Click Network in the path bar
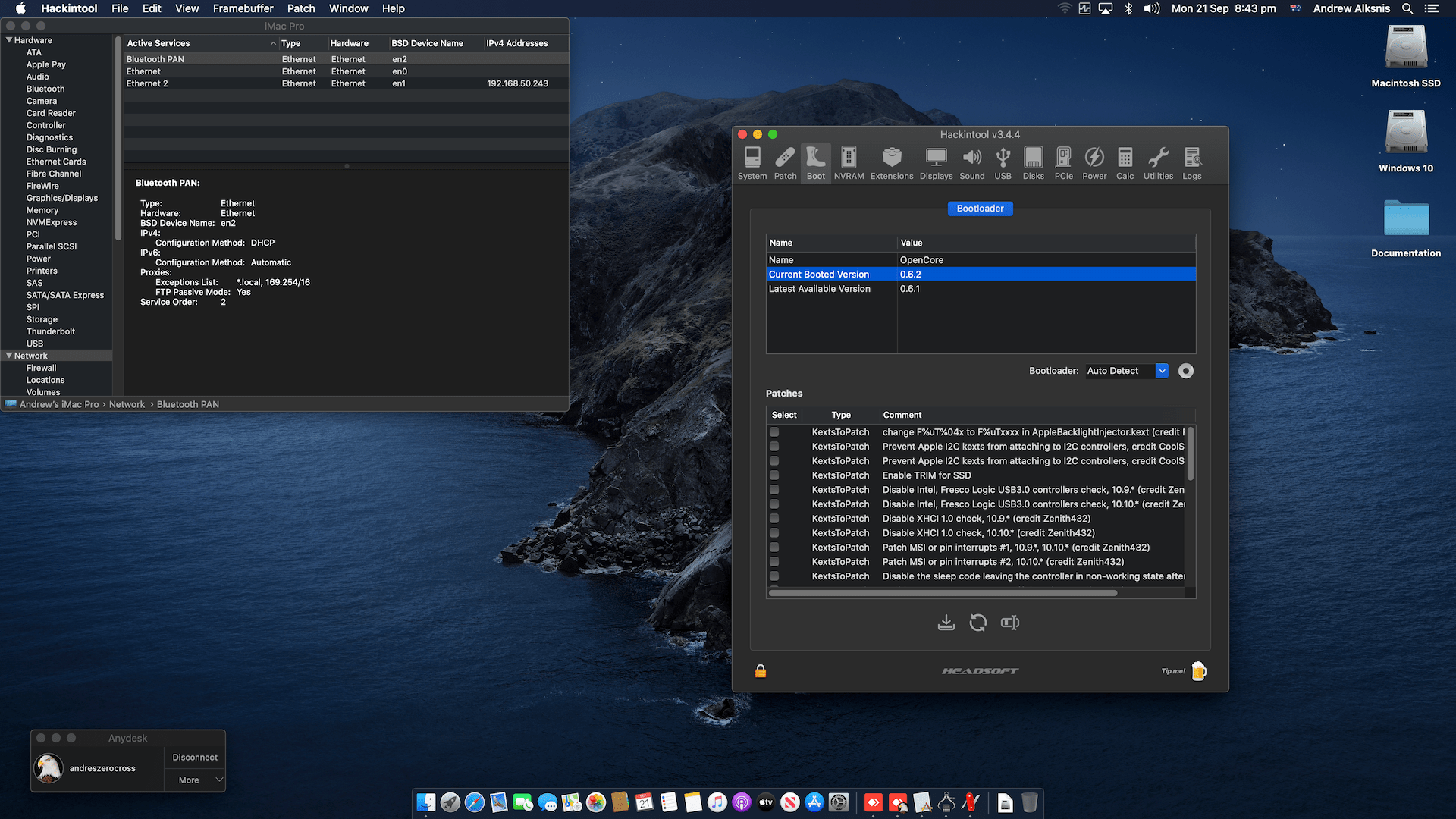1456x819 pixels. click(x=127, y=404)
